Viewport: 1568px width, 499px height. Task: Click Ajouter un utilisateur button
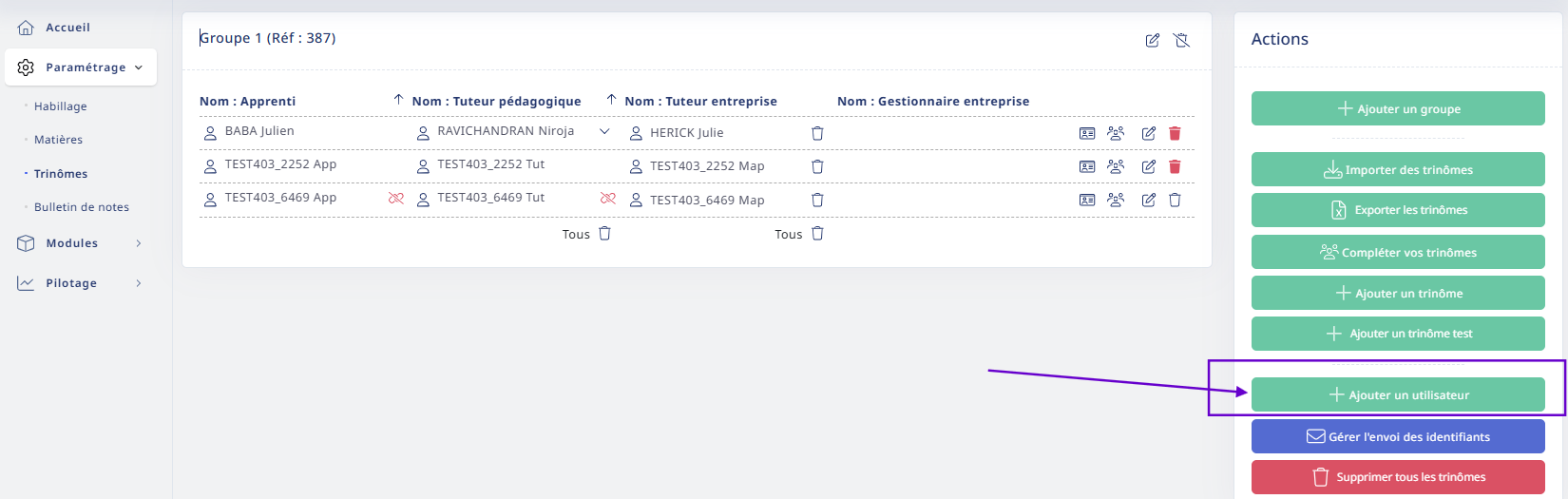pos(1398,394)
